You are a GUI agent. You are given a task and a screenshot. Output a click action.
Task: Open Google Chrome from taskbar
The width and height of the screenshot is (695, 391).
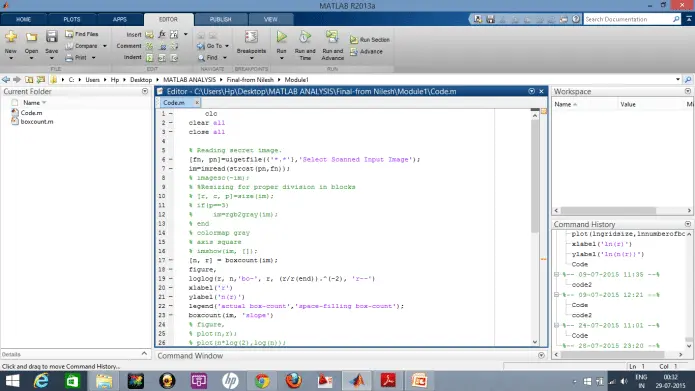point(262,381)
